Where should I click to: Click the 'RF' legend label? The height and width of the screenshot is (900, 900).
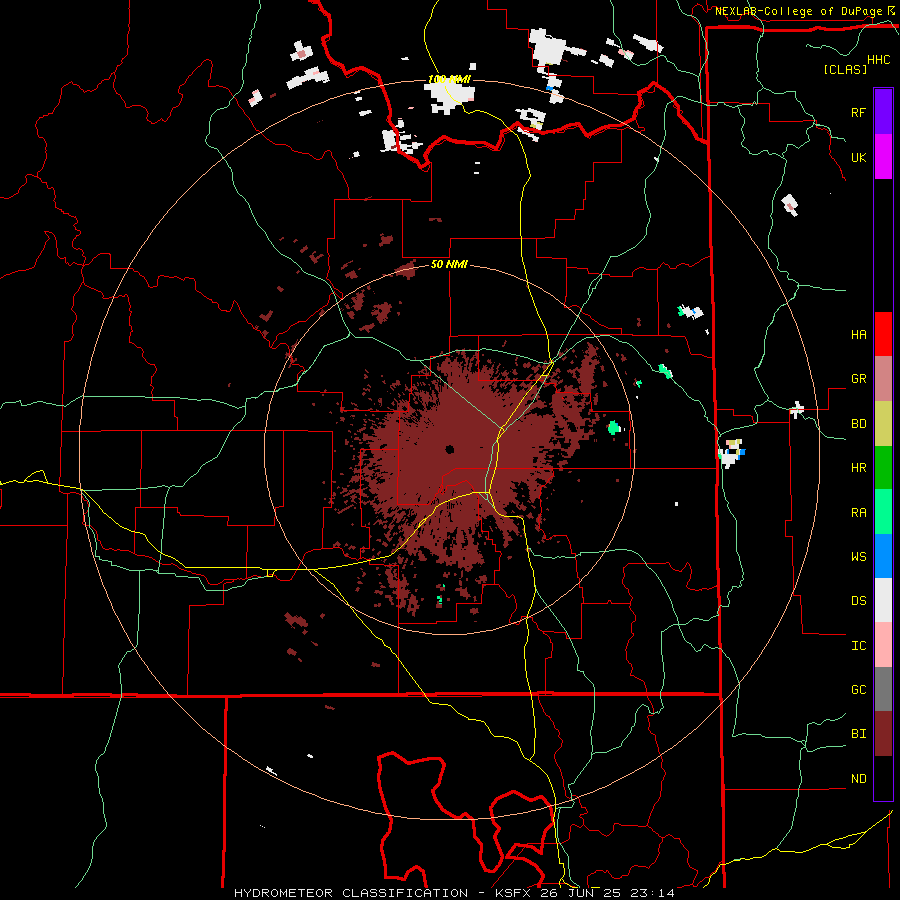(x=858, y=112)
